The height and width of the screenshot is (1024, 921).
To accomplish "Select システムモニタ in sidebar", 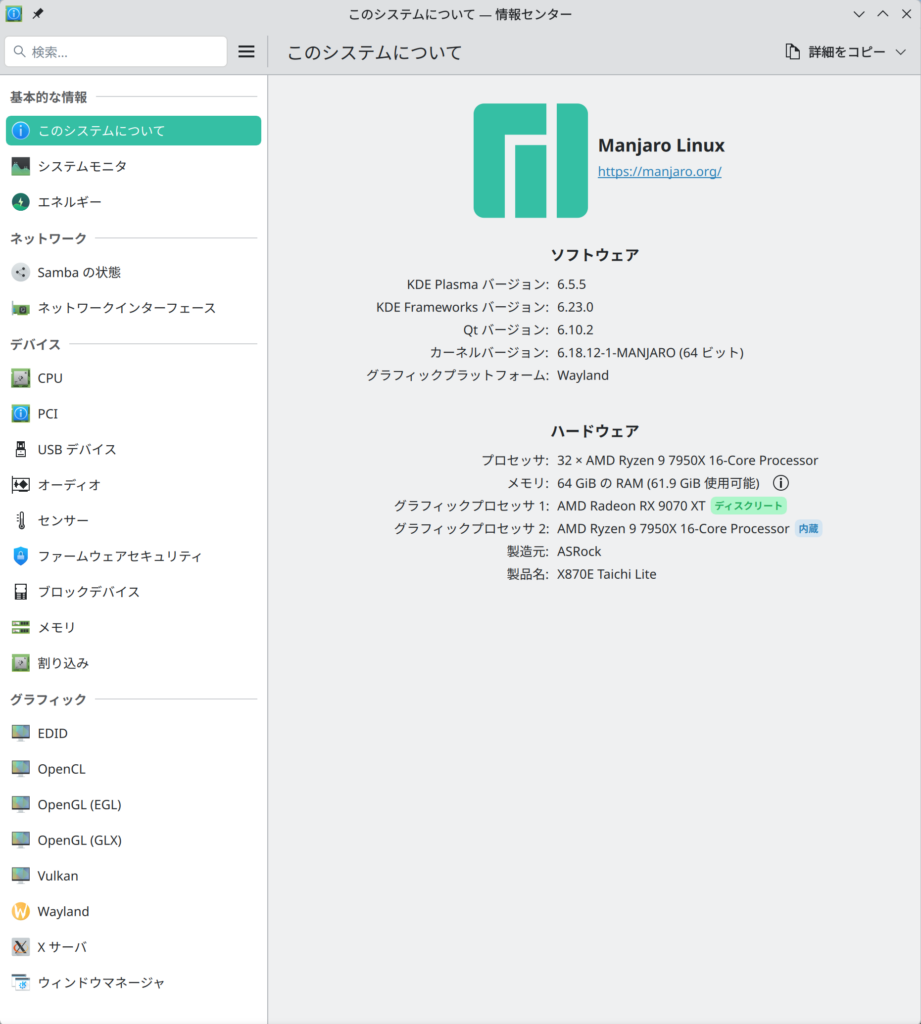I will [82, 166].
